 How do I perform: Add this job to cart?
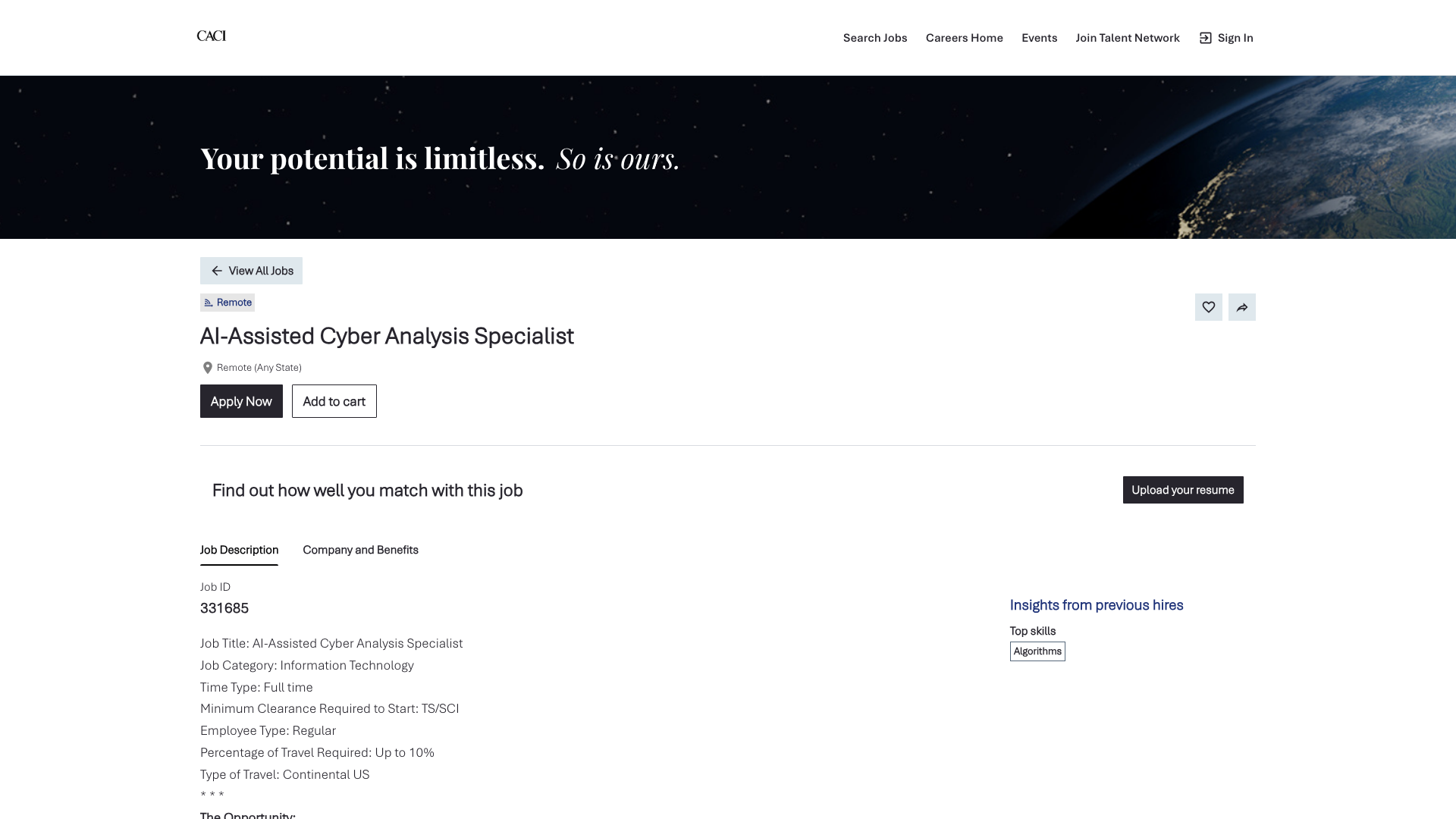[334, 401]
